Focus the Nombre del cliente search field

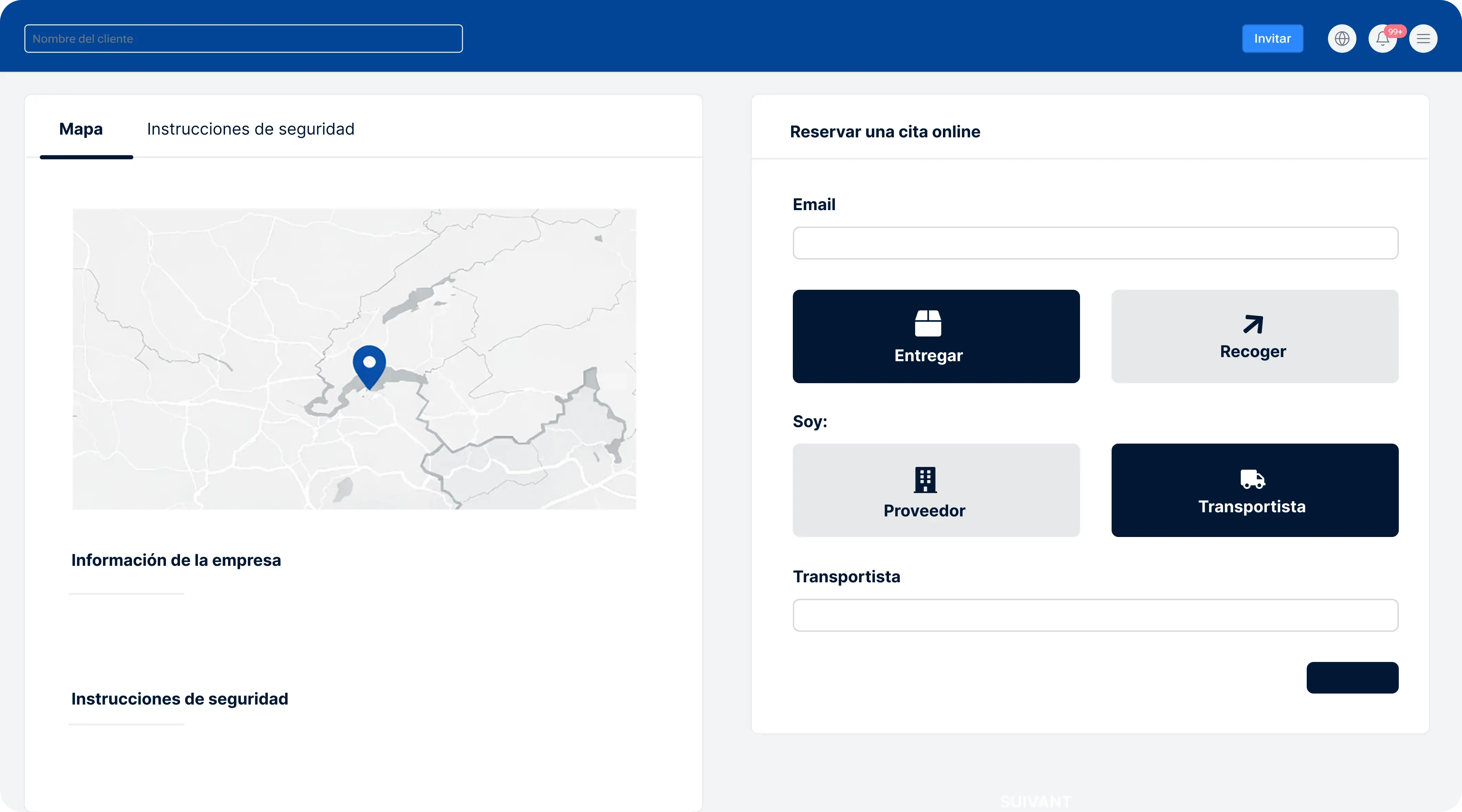tap(244, 38)
